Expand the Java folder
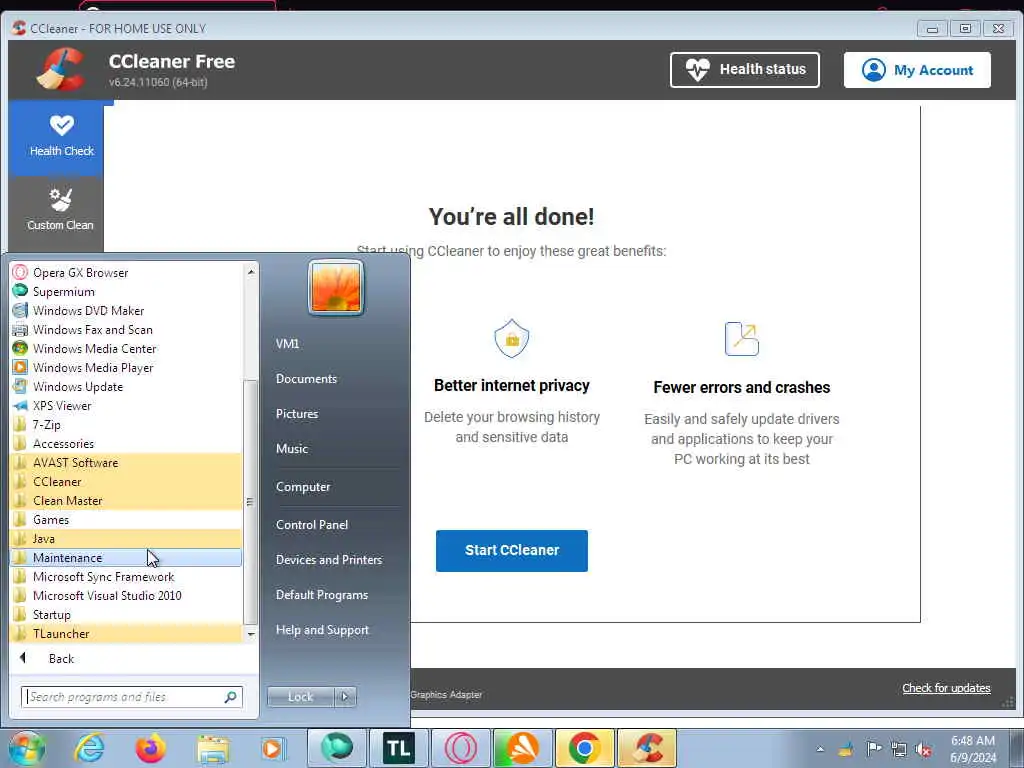This screenshot has height=768, width=1024. [126, 538]
